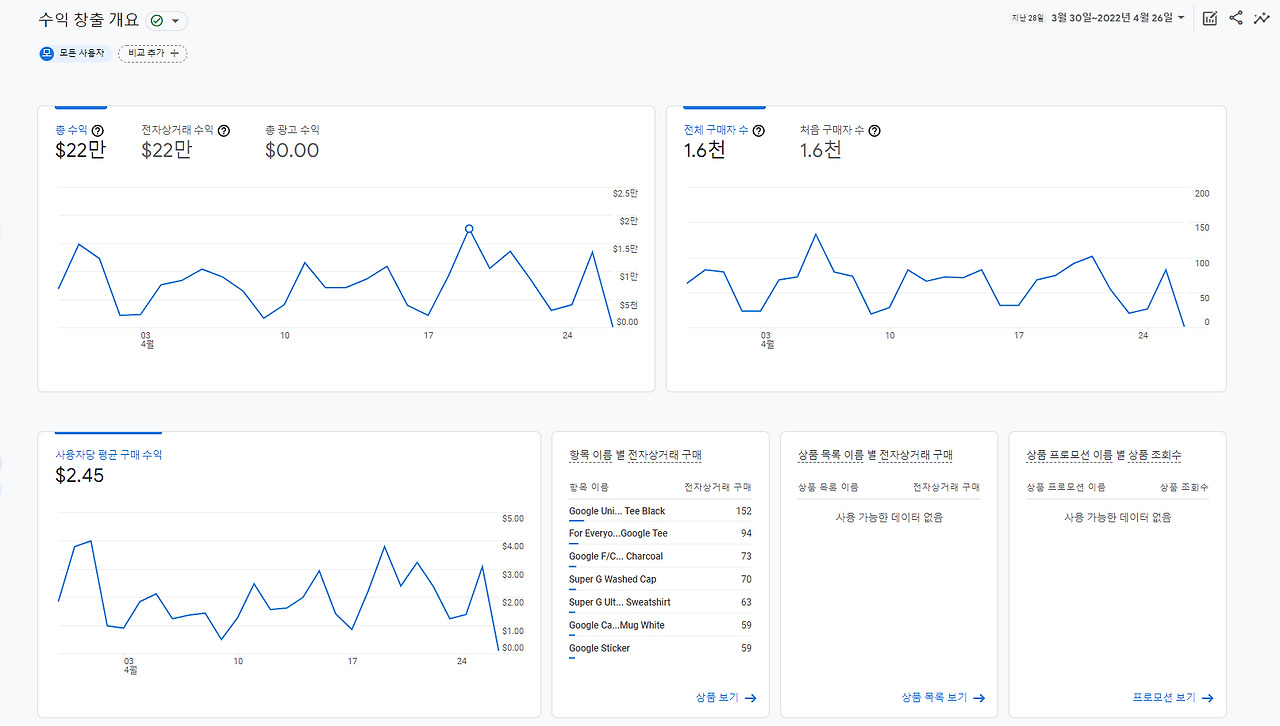This screenshot has width=1280, height=726.
Task: Click the purchase count 152 value
Action: (x=743, y=511)
